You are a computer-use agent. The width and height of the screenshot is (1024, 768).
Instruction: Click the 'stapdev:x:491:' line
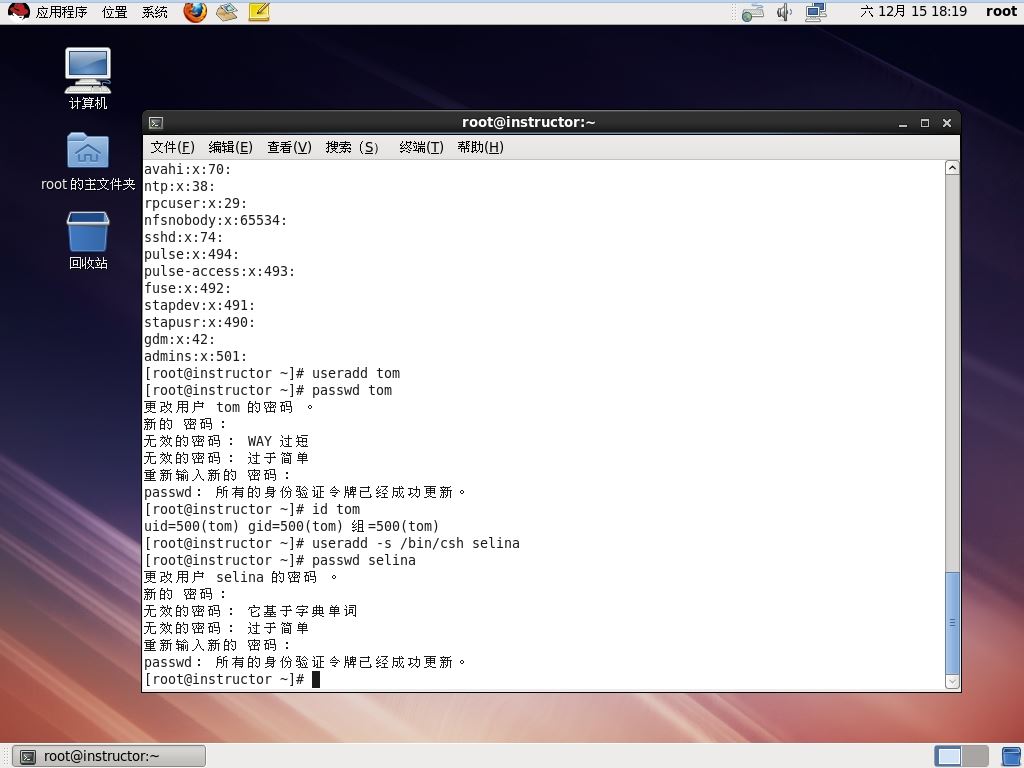pos(199,306)
